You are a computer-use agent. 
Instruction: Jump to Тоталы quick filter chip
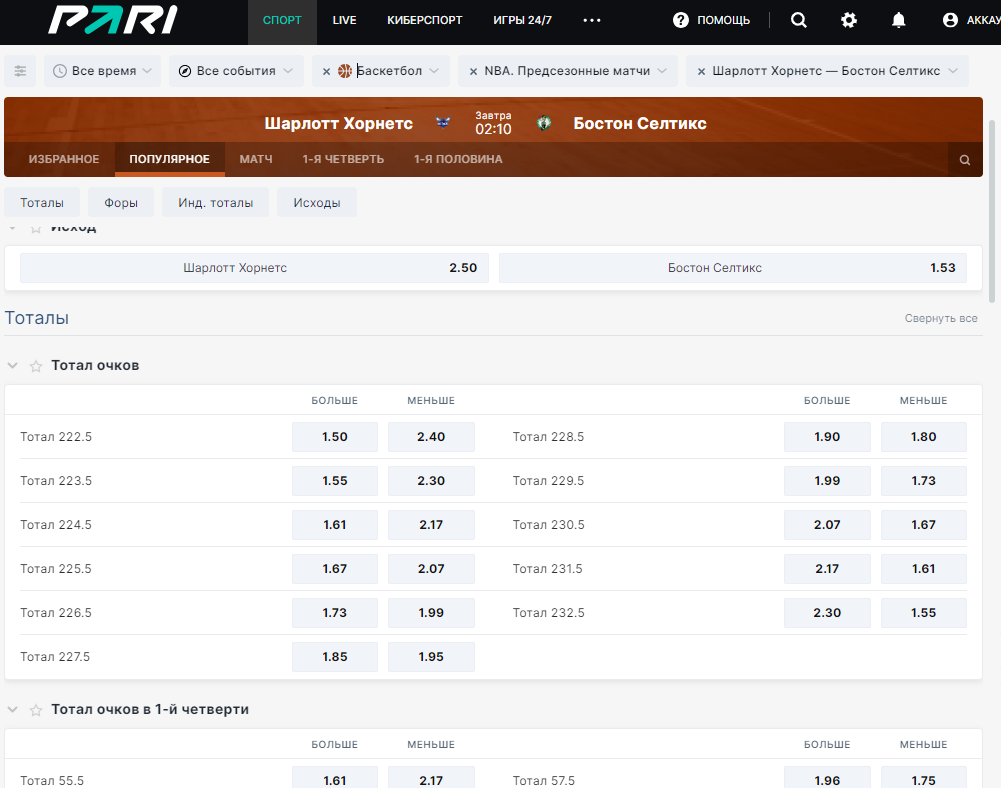[42, 202]
